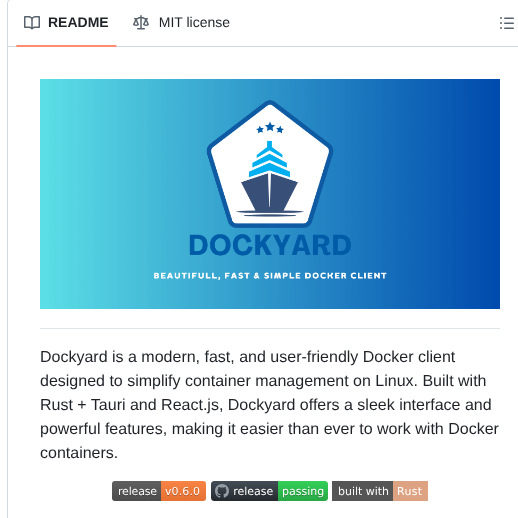Click the Dockyard banner image
518x518 pixels.
pyautogui.click(x=270, y=194)
